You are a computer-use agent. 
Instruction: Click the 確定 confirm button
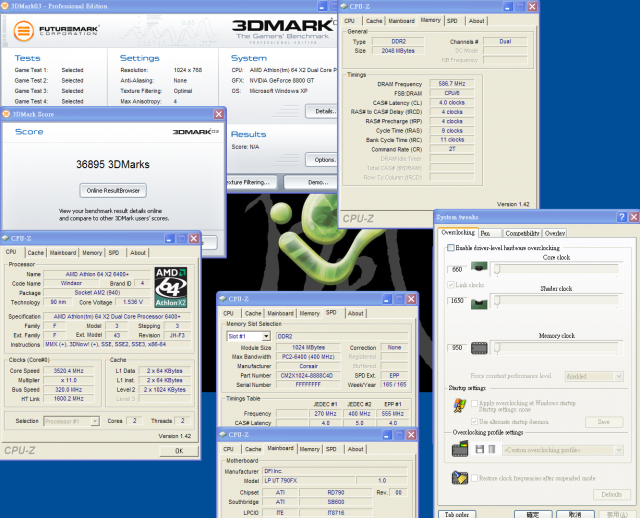(533, 514)
